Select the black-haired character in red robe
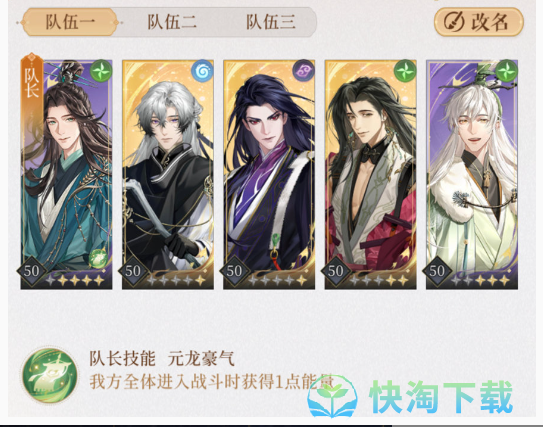The width and height of the screenshot is (543, 427). pyautogui.click(x=371, y=174)
